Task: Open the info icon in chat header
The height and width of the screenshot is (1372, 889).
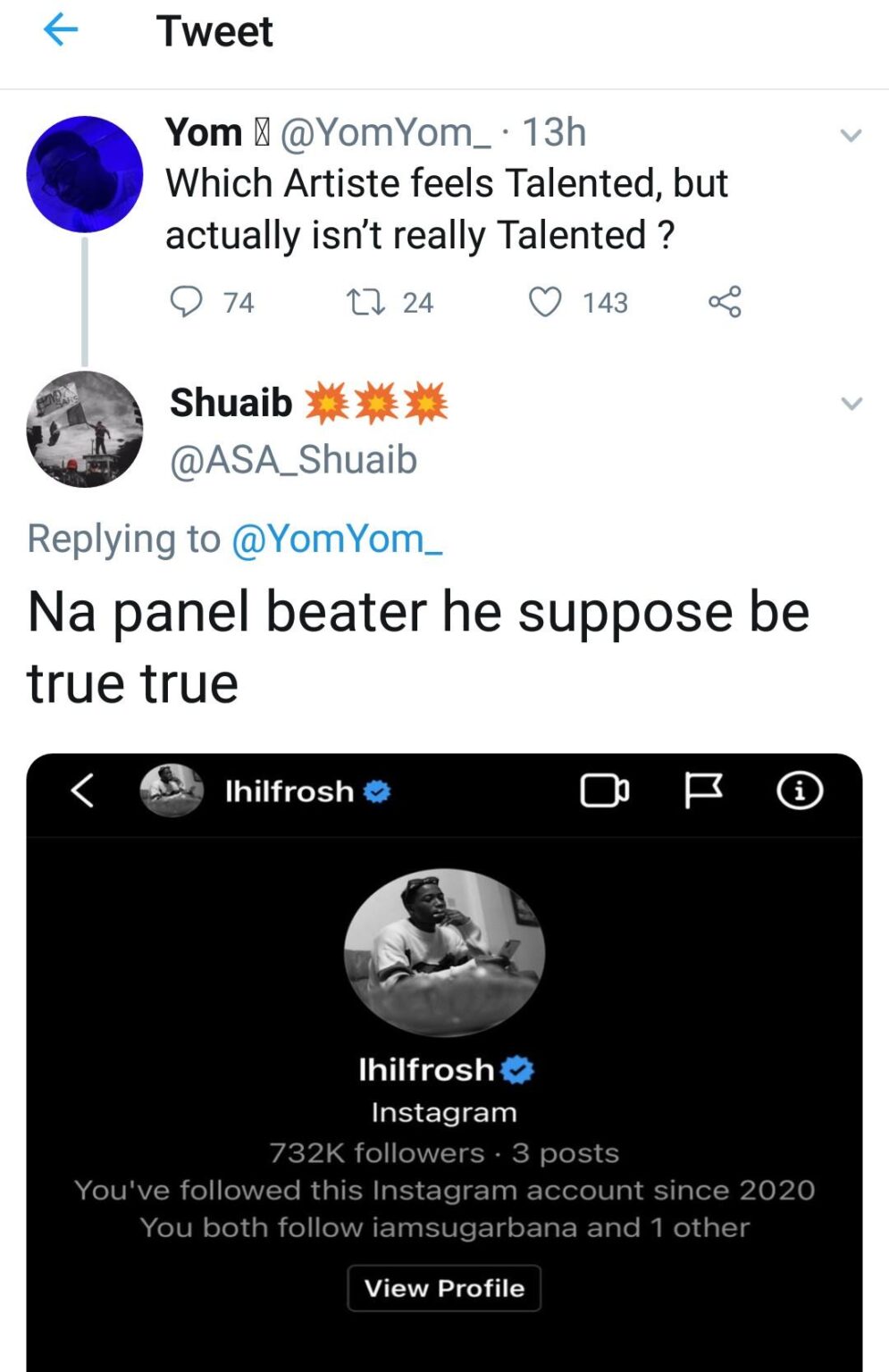Action: pyautogui.click(x=799, y=791)
